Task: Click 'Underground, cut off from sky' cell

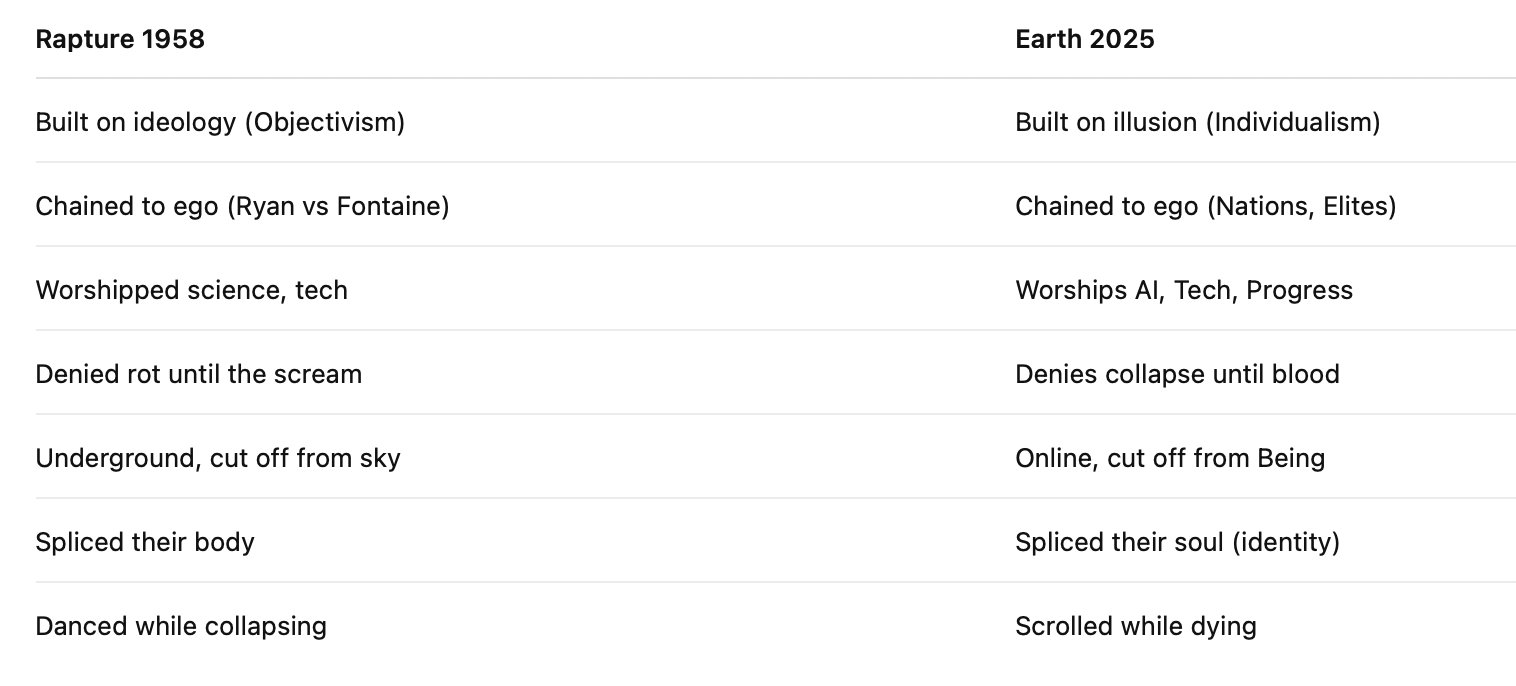Action: point(217,458)
